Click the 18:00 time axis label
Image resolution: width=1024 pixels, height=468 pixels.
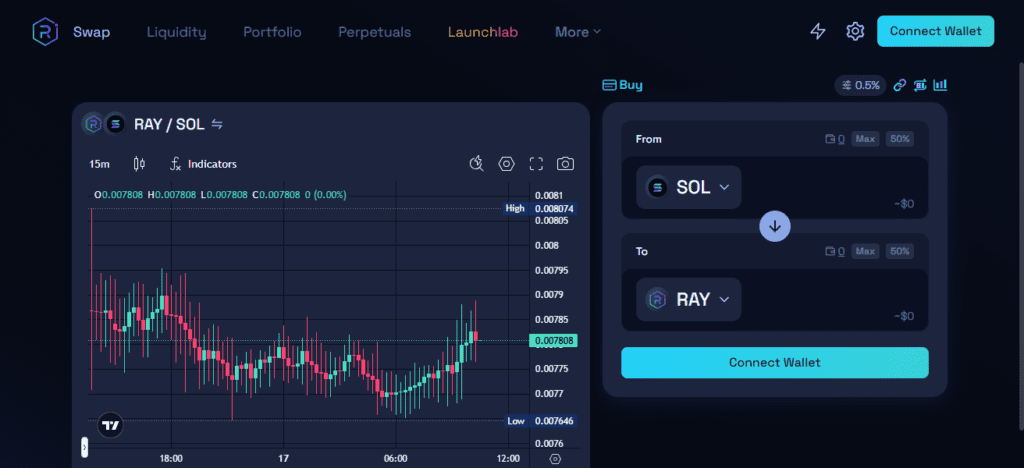171,459
